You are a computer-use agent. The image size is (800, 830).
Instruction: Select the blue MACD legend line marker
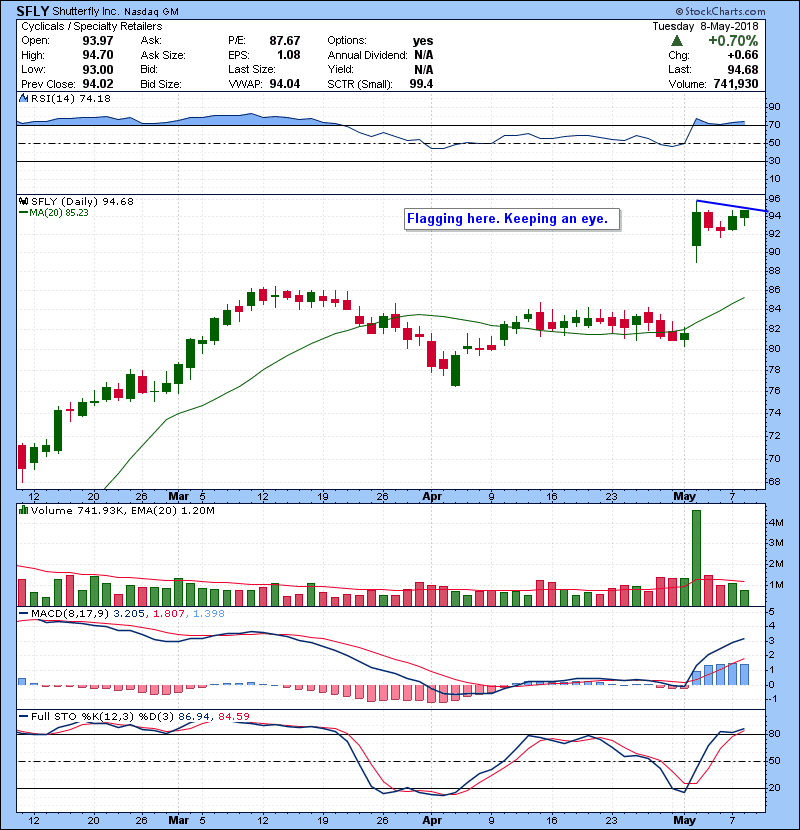(x=23, y=614)
